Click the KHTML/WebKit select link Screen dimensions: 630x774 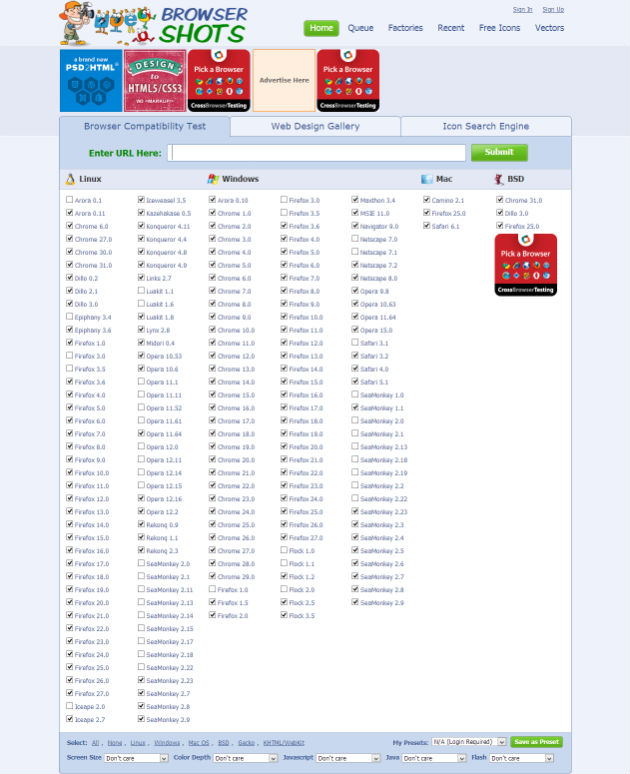284,743
